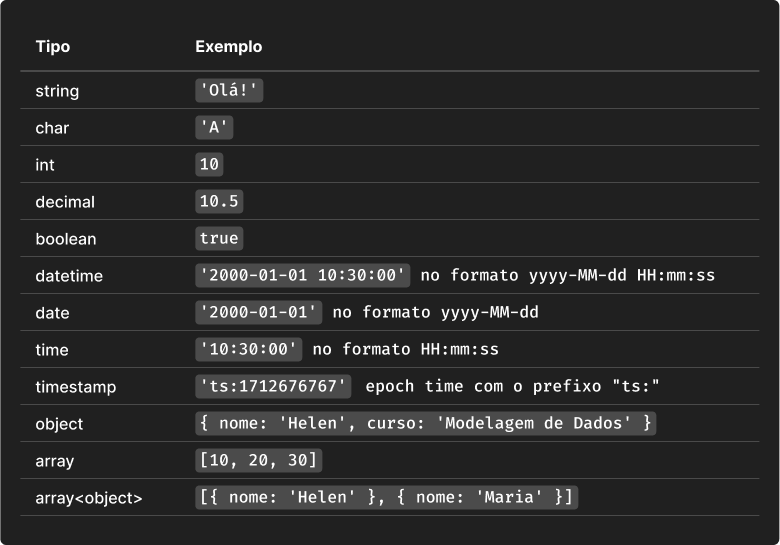Click the Tipo column header
780x545 pixels.
53,47
